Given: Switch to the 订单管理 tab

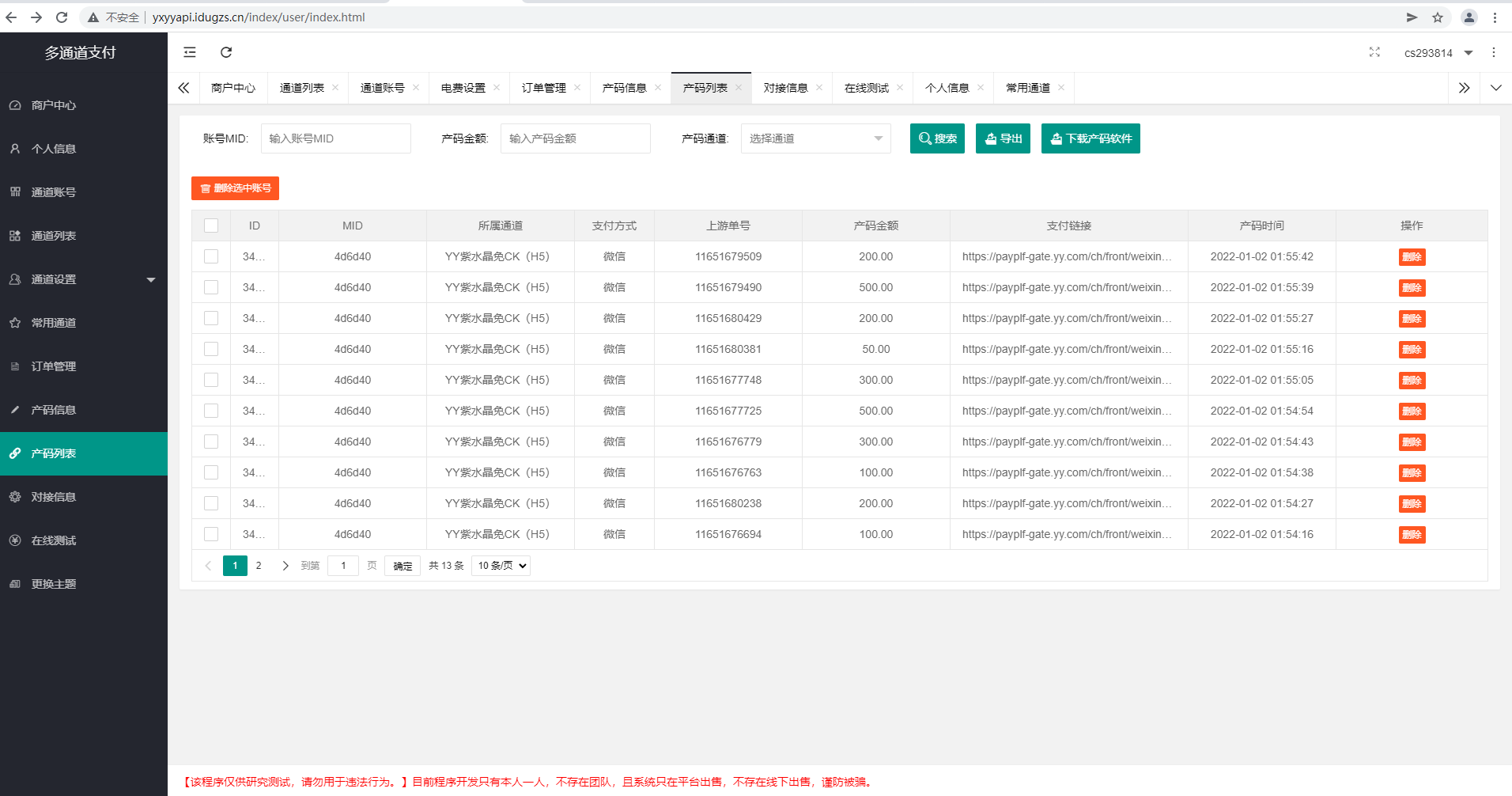Looking at the screenshot, I should pos(544,88).
